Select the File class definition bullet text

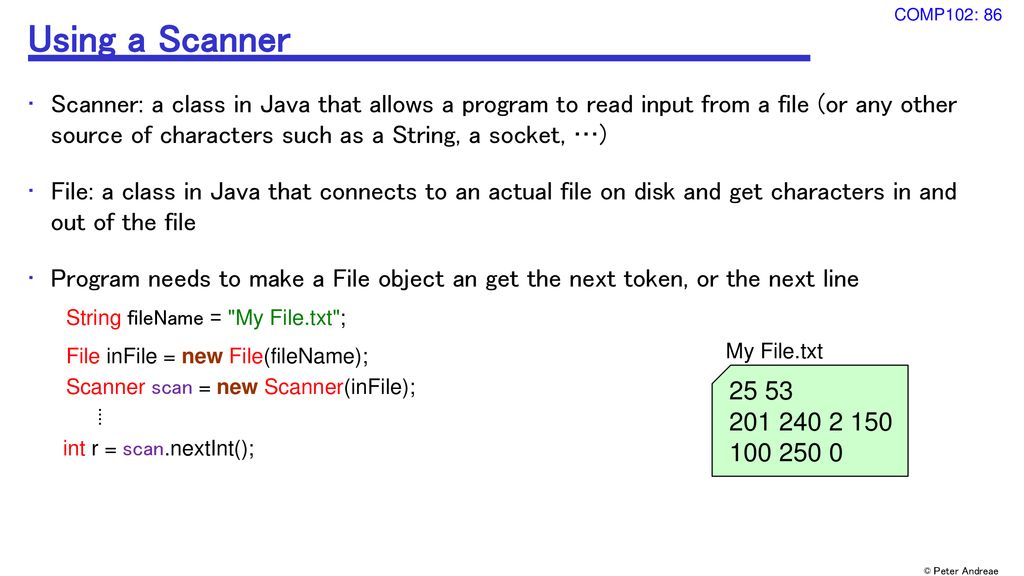[503, 207]
